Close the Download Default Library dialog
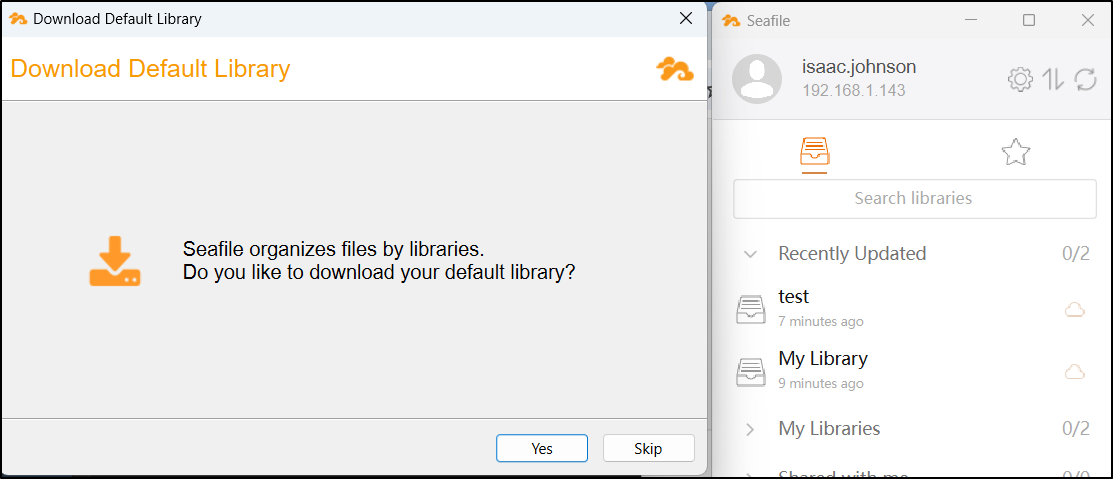1113x479 pixels. point(686,18)
